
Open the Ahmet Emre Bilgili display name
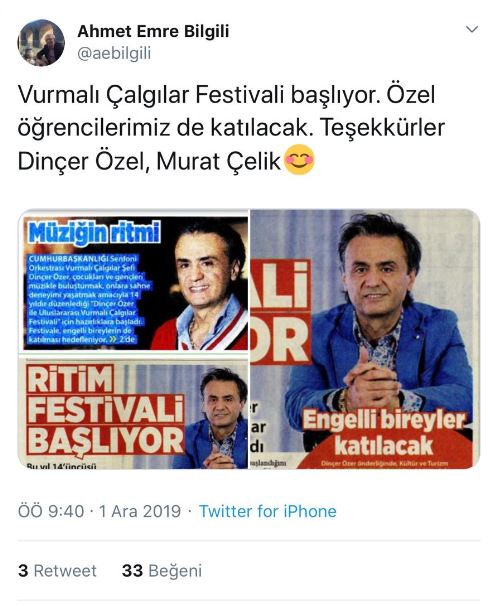153,31
